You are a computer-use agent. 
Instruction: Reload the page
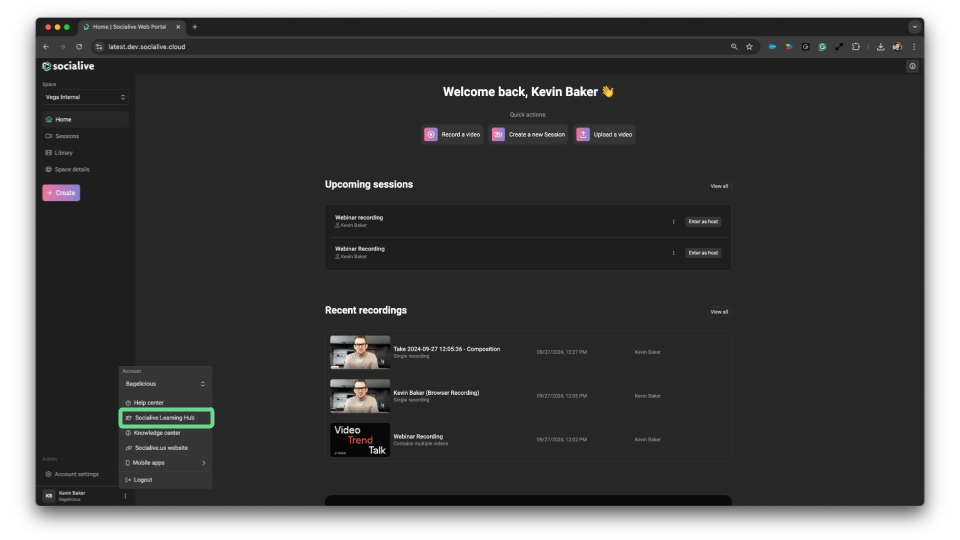[79, 47]
